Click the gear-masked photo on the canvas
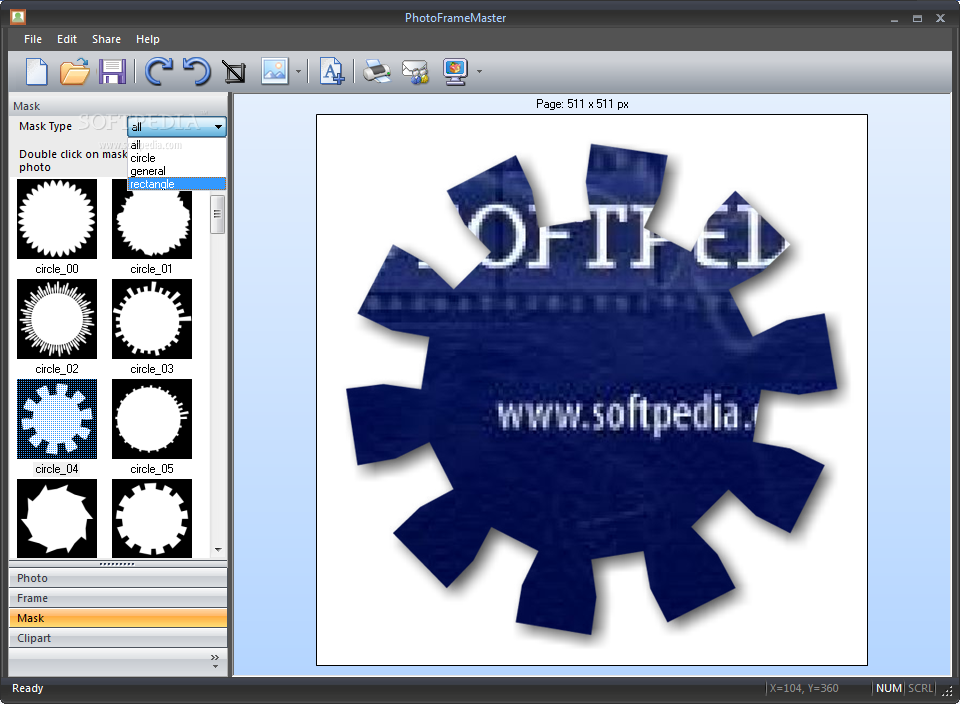Screen dimensions: 960x704 point(591,389)
